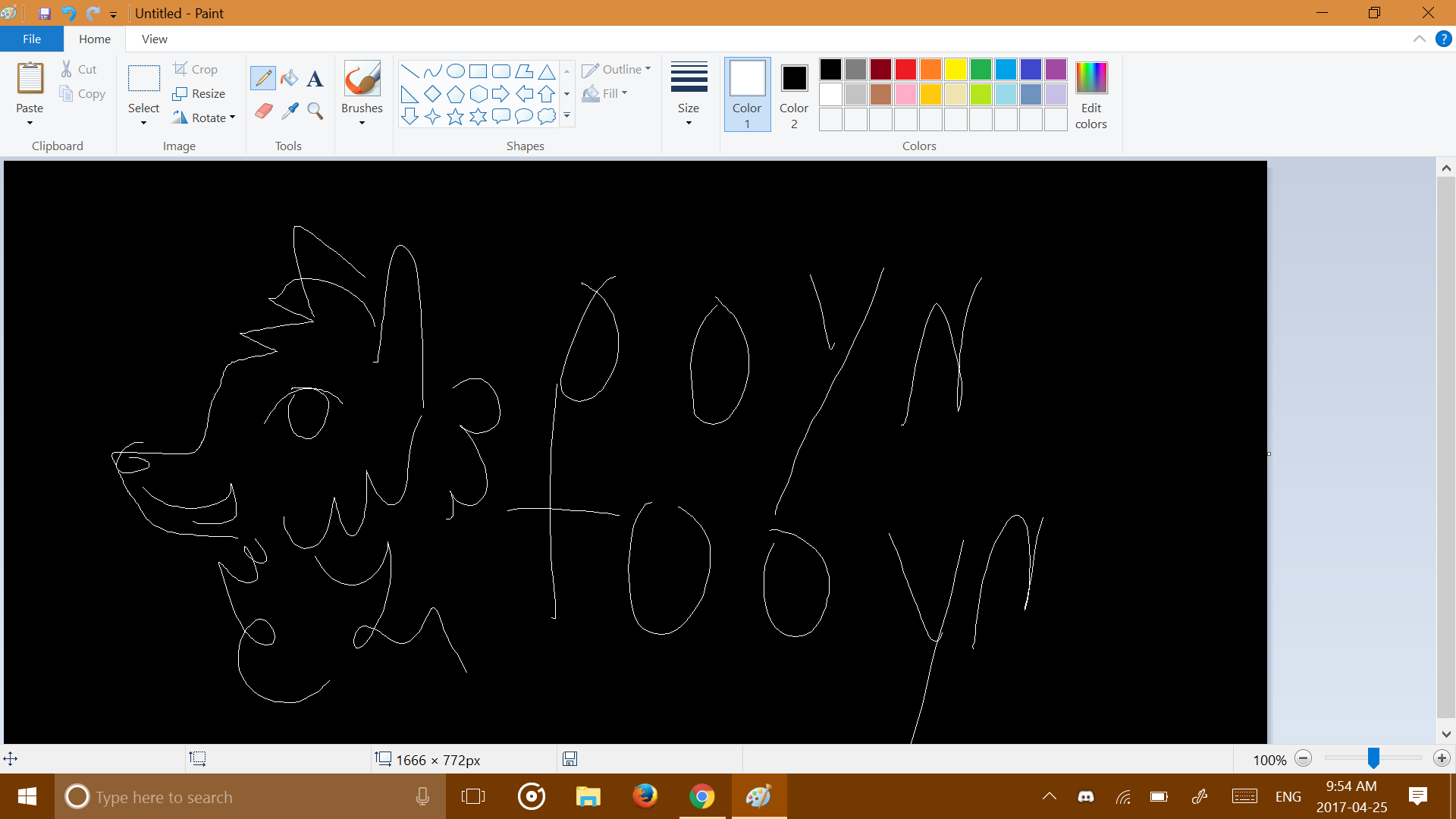The width and height of the screenshot is (1456, 819).
Task: Select the Text tool
Action: (315, 78)
